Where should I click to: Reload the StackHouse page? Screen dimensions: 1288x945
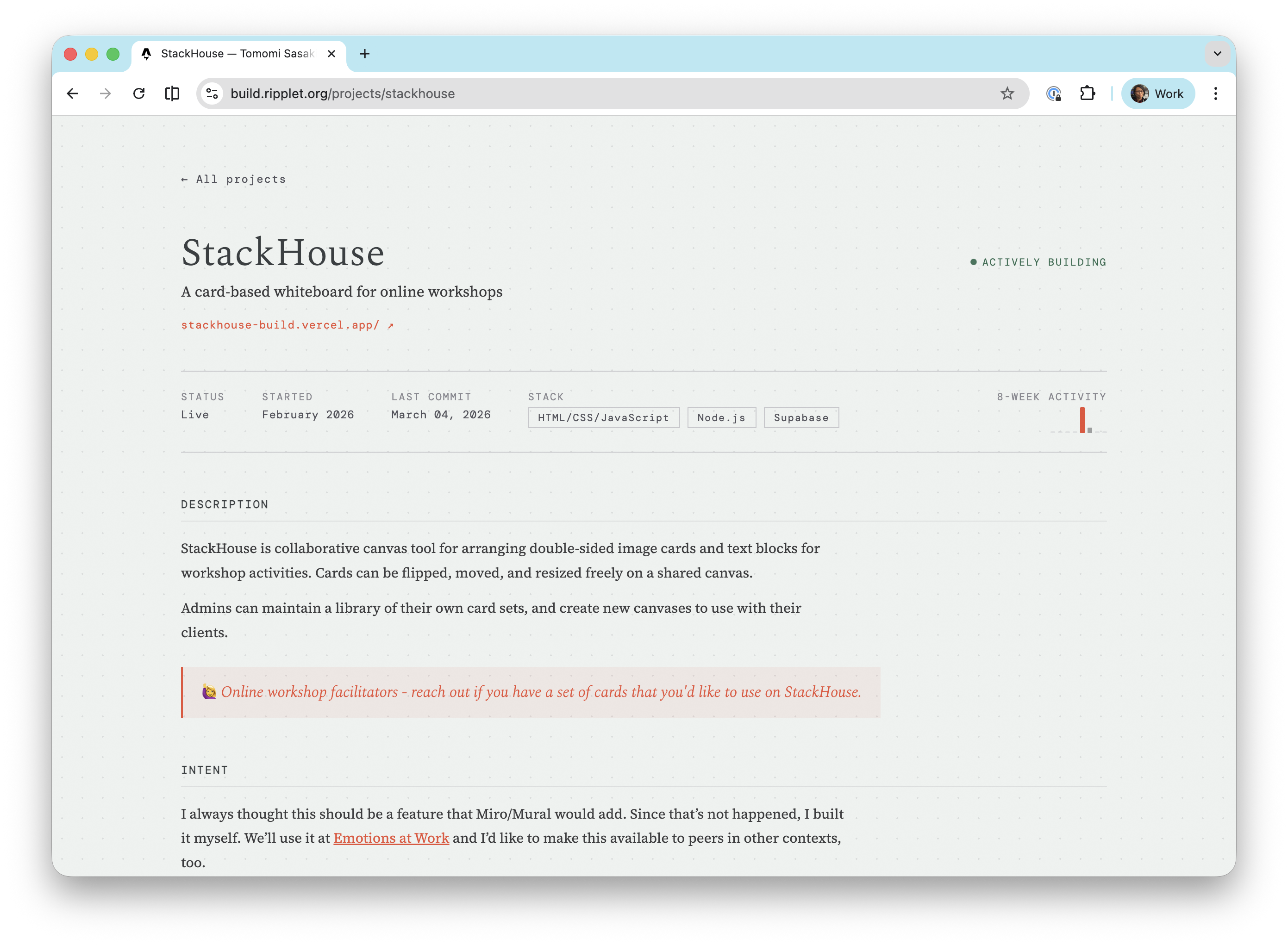139,93
